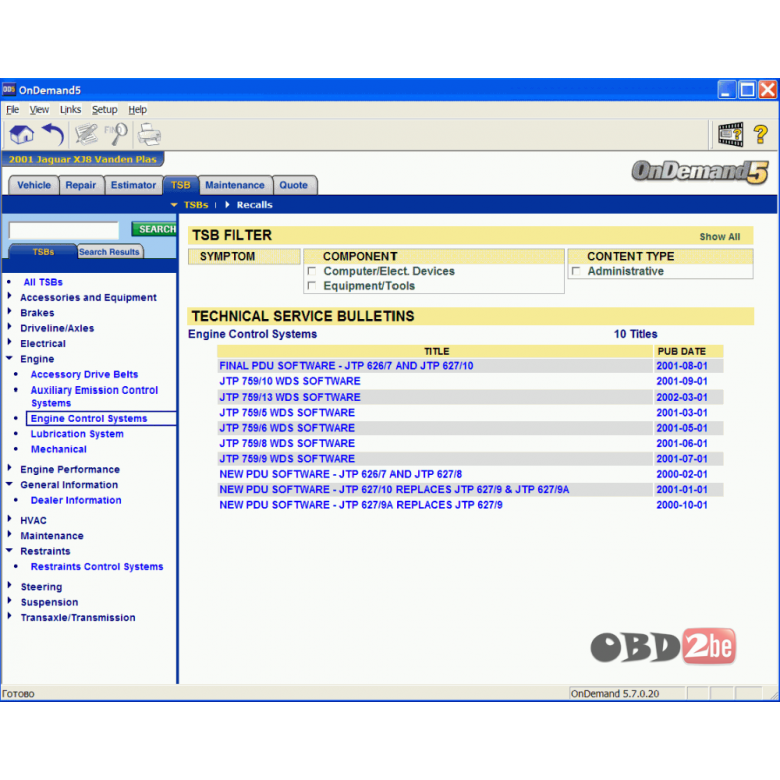Click the Back arrow toolbar icon
Viewport: 780px width, 780px height.
point(53,134)
